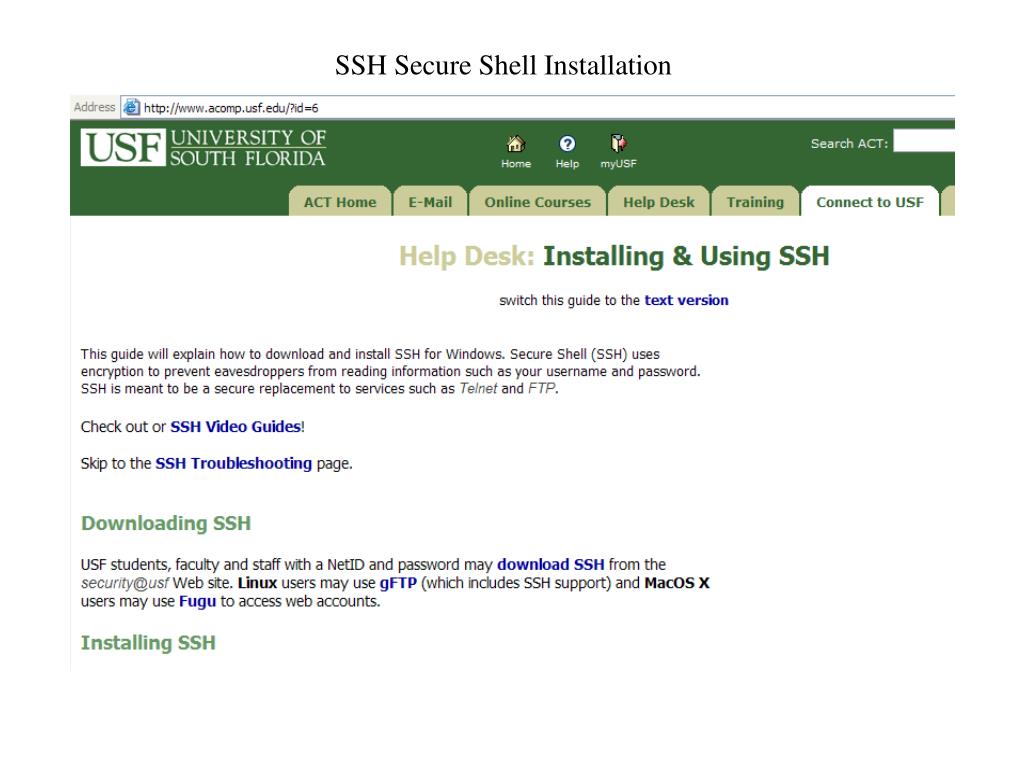Click the italic Telnet word
Image resolution: width=1024 pixels, height=768 pixels.
478,389
